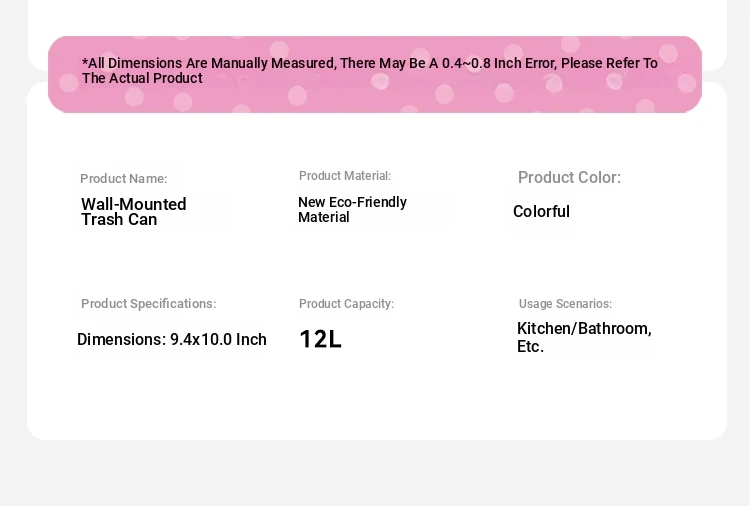
Task: Click 'Dimensions: 9.4x10.0 Inch' text
Action: click(172, 340)
